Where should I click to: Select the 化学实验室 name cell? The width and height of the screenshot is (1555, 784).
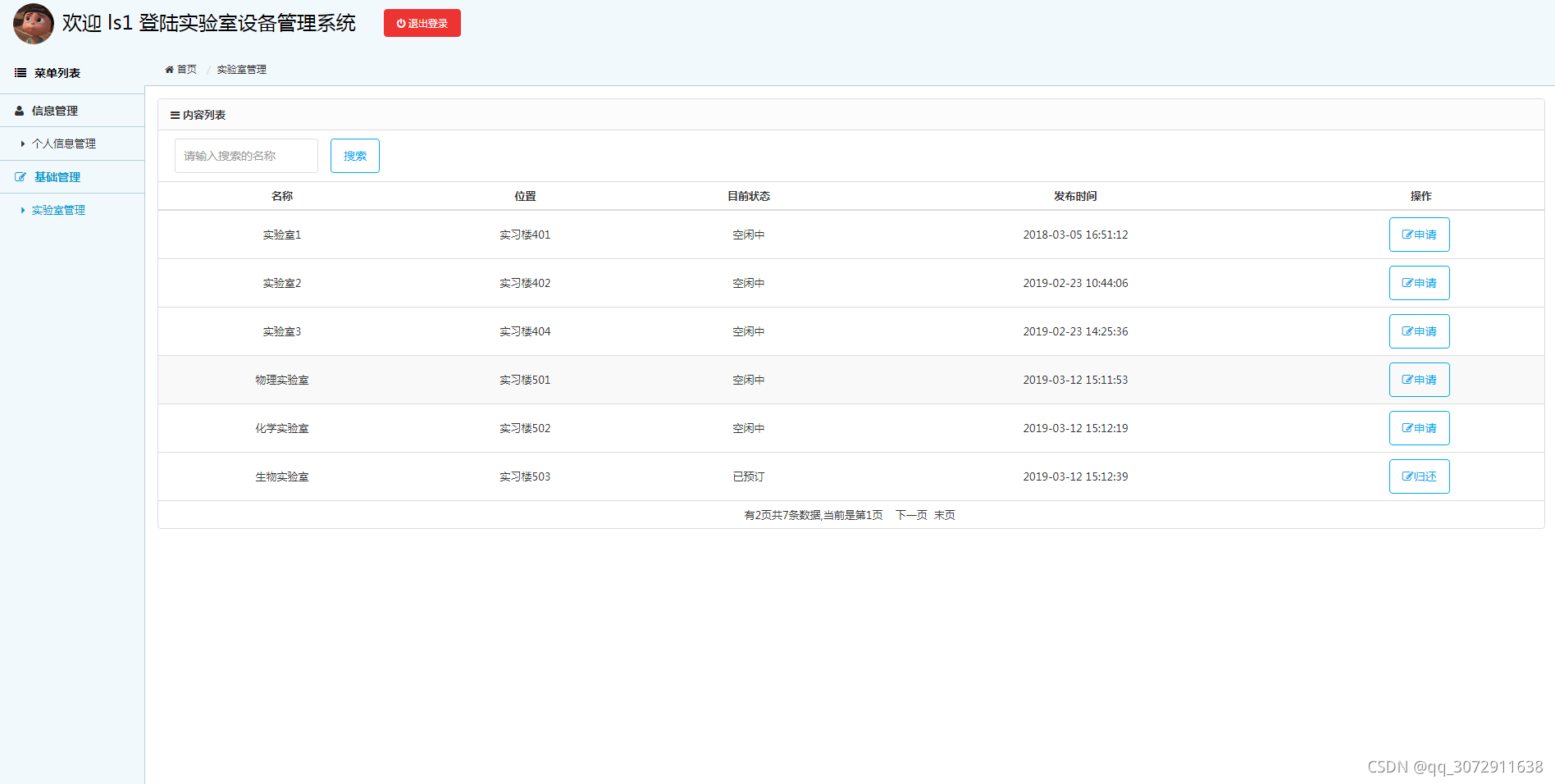pyautogui.click(x=282, y=428)
